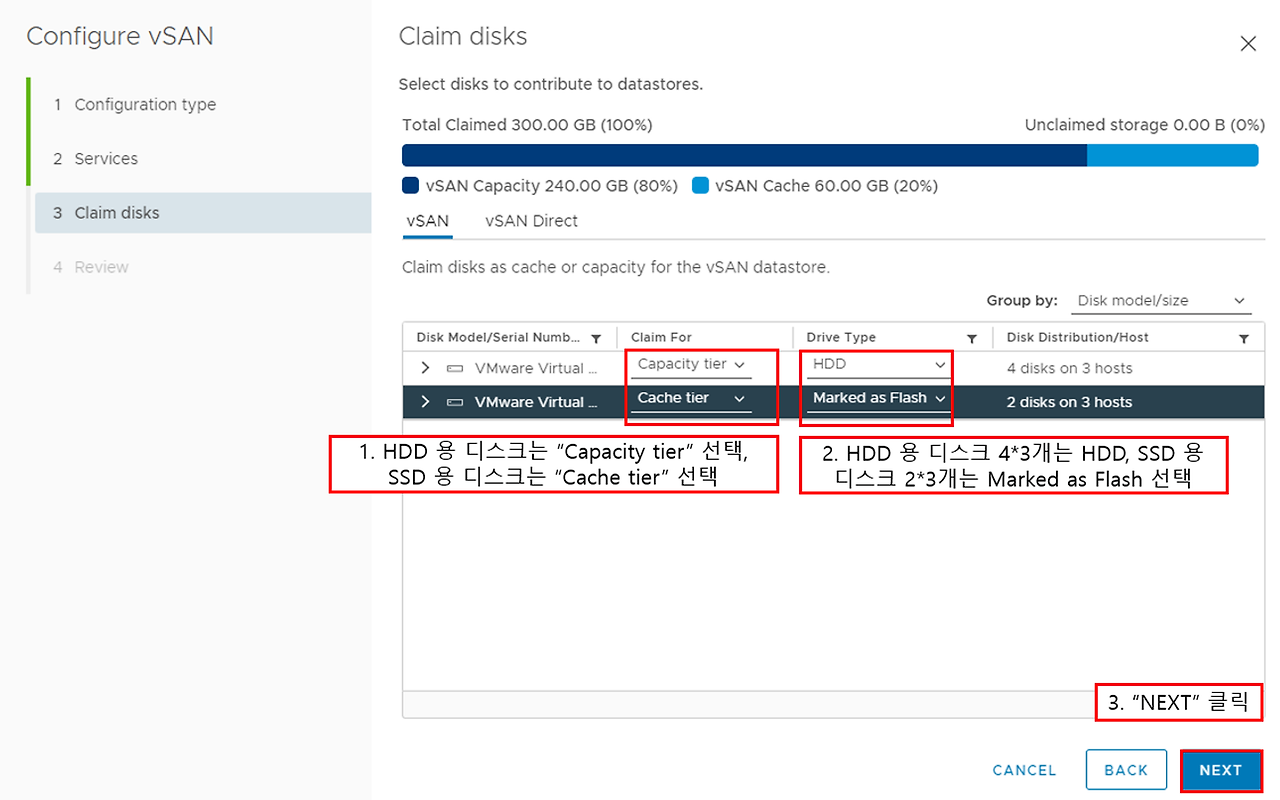Close the Configure vSAN dialog with X
The image size is (1280, 800).
point(1248,44)
